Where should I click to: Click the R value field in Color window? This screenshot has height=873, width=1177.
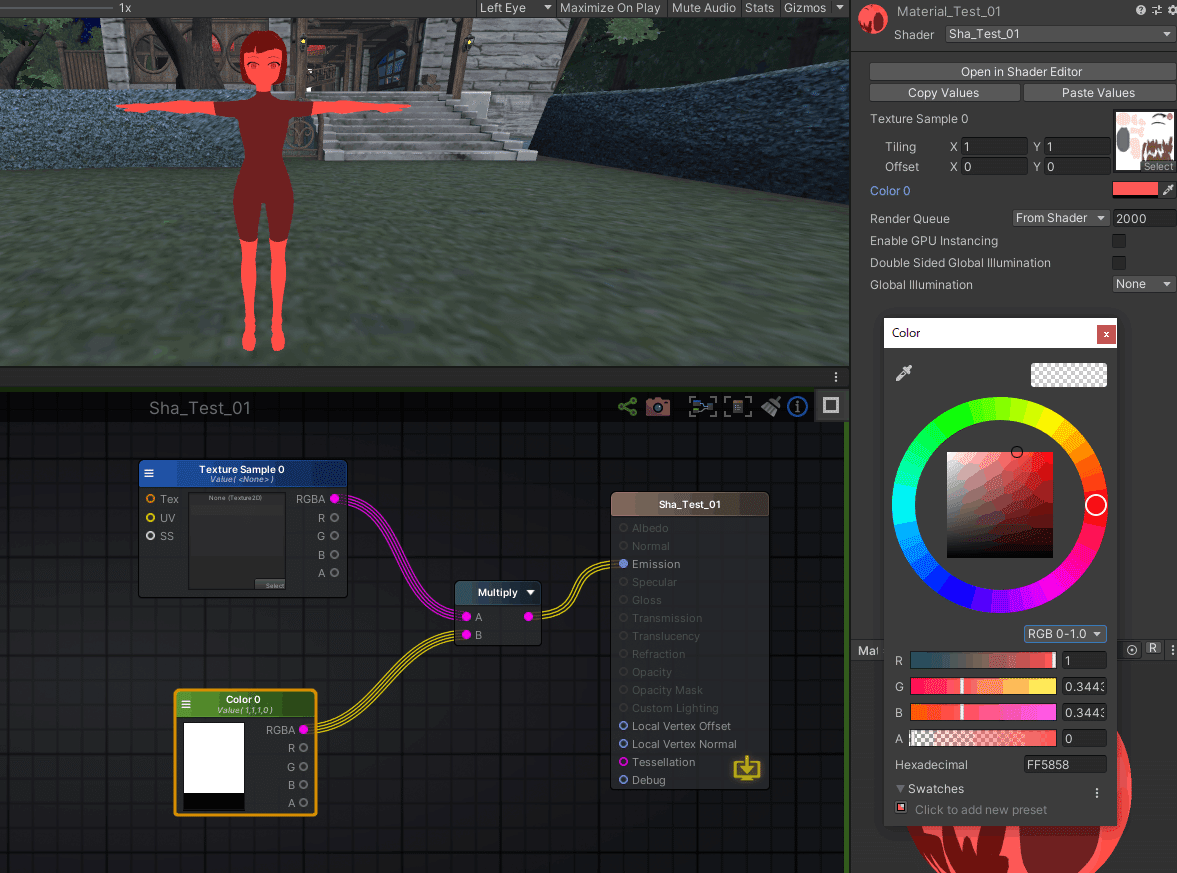1084,660
